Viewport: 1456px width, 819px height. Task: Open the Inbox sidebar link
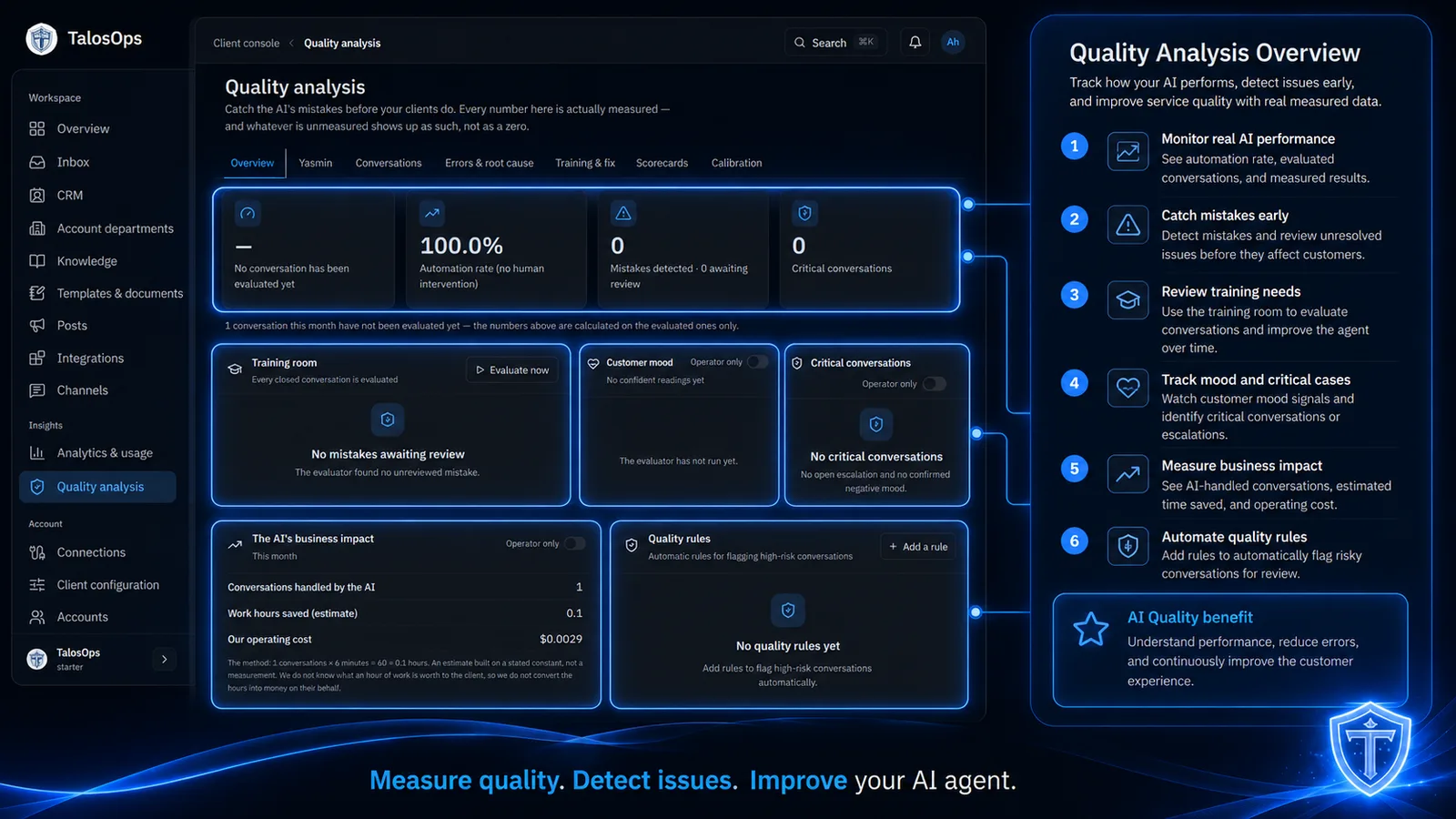[x=97, y=162]
